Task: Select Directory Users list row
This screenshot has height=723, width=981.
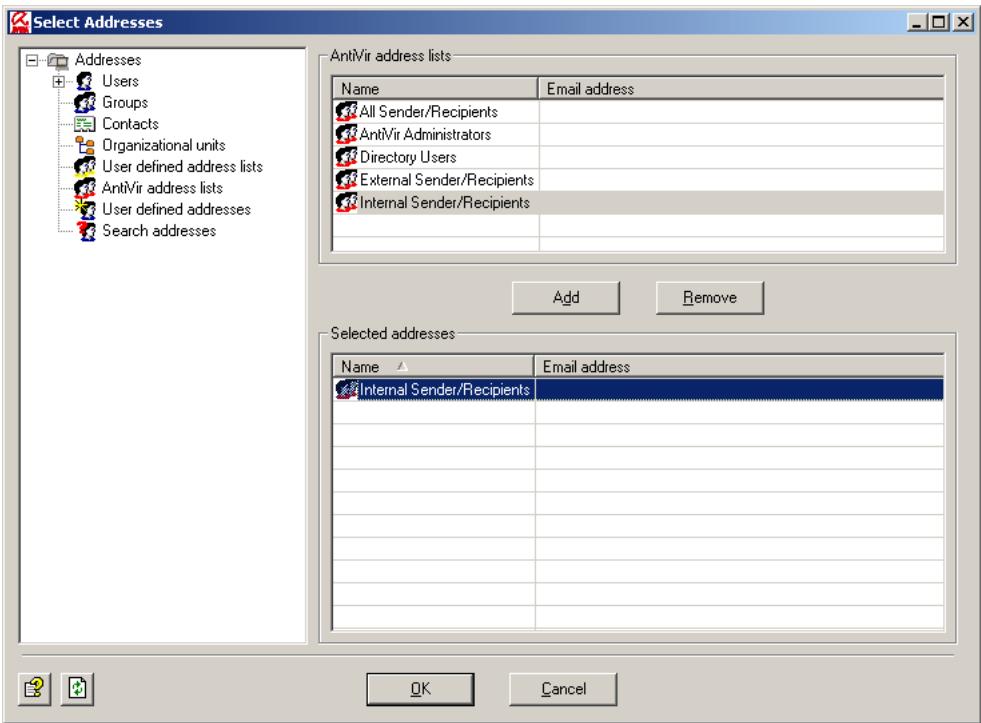Action: pos(638,157)
